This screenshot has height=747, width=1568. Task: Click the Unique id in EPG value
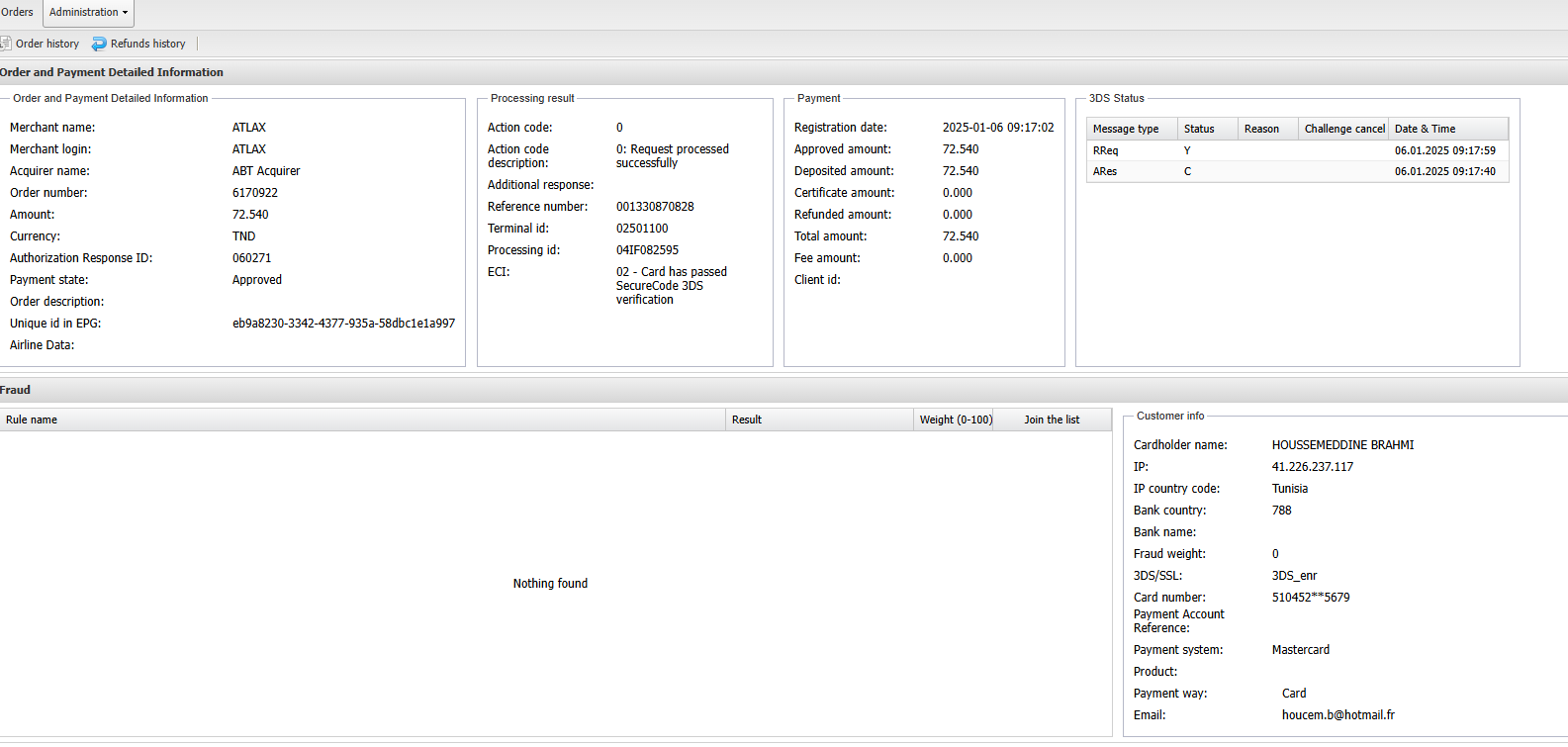pyautogui.click(x=343, y=324)
